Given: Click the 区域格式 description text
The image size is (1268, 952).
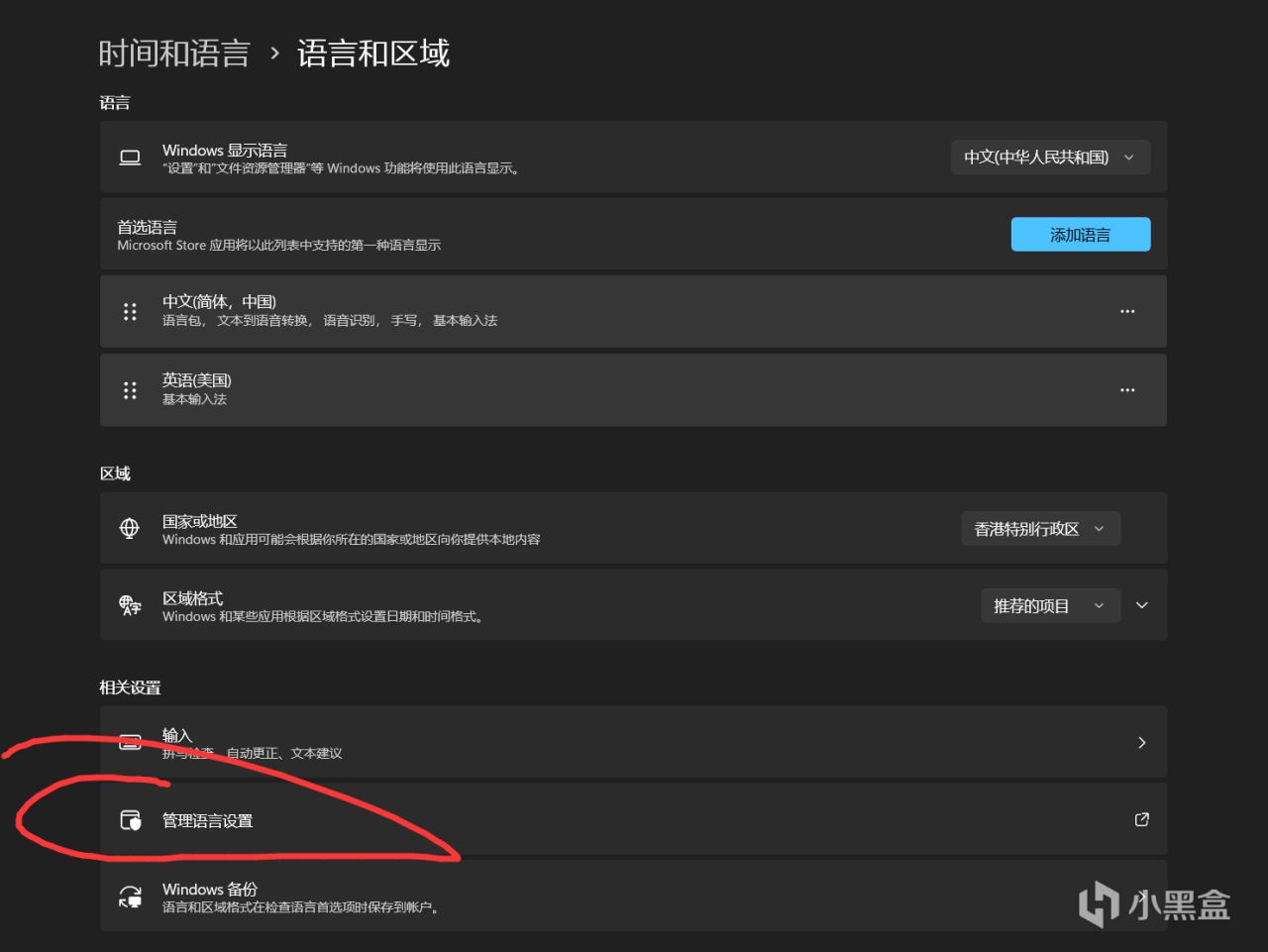Looking at the screenshot, I should pos(323,616).
